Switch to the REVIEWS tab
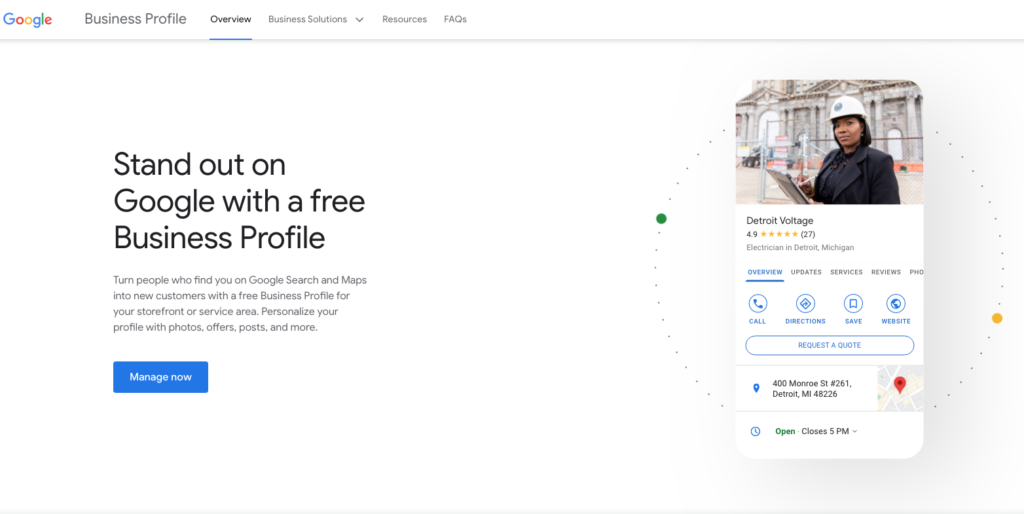Screen dimensions: 1024x514 886,272
